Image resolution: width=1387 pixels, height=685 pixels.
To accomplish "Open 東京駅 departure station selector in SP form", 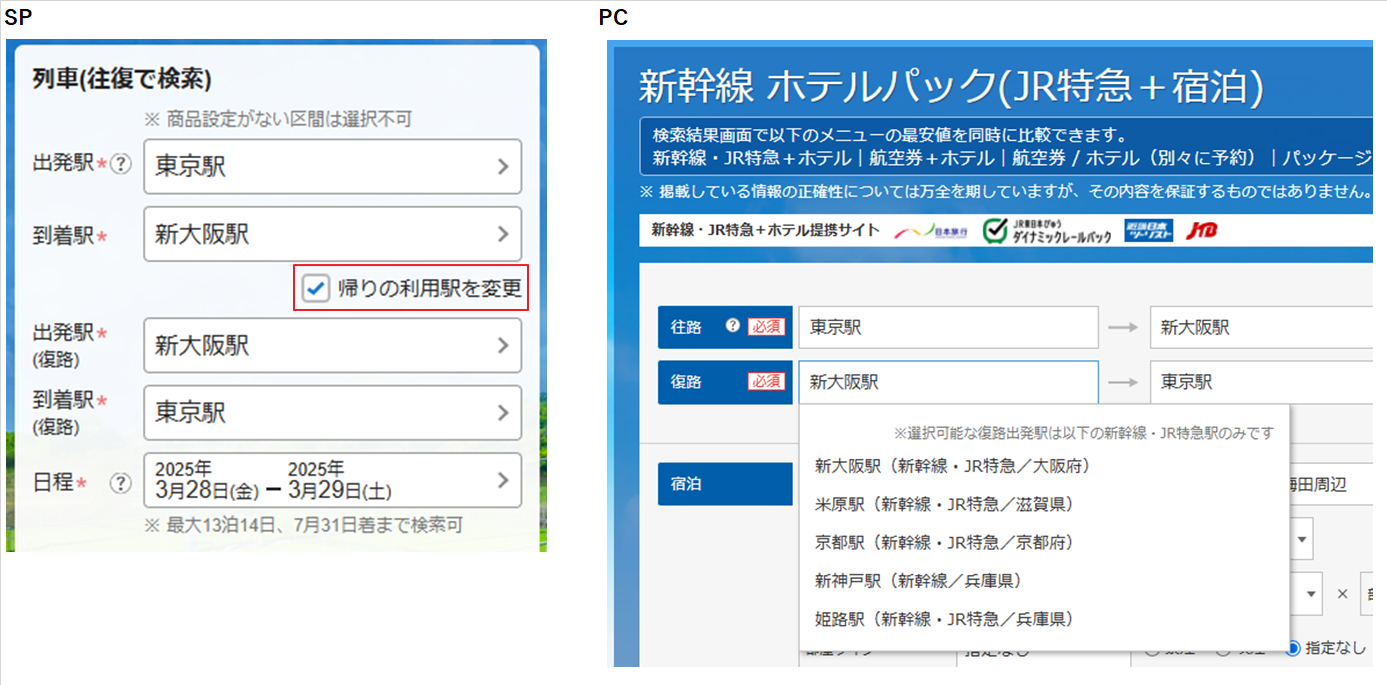I will 332,166.
